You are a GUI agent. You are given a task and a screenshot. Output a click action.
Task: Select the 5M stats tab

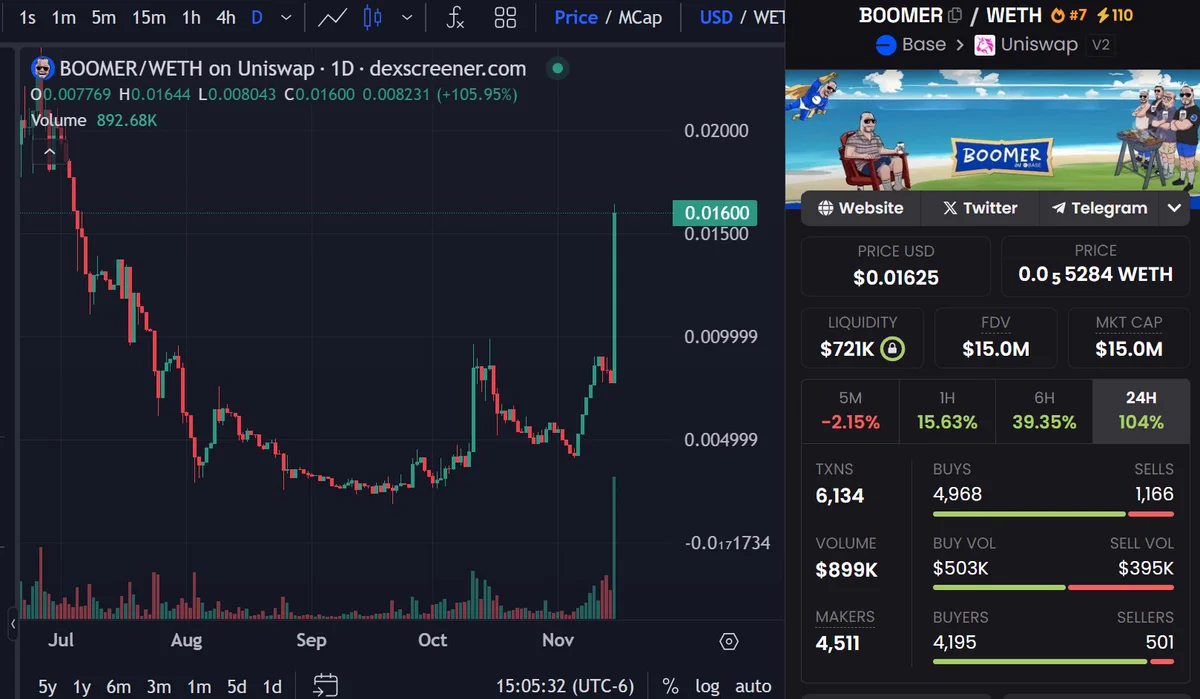[850, 410]
